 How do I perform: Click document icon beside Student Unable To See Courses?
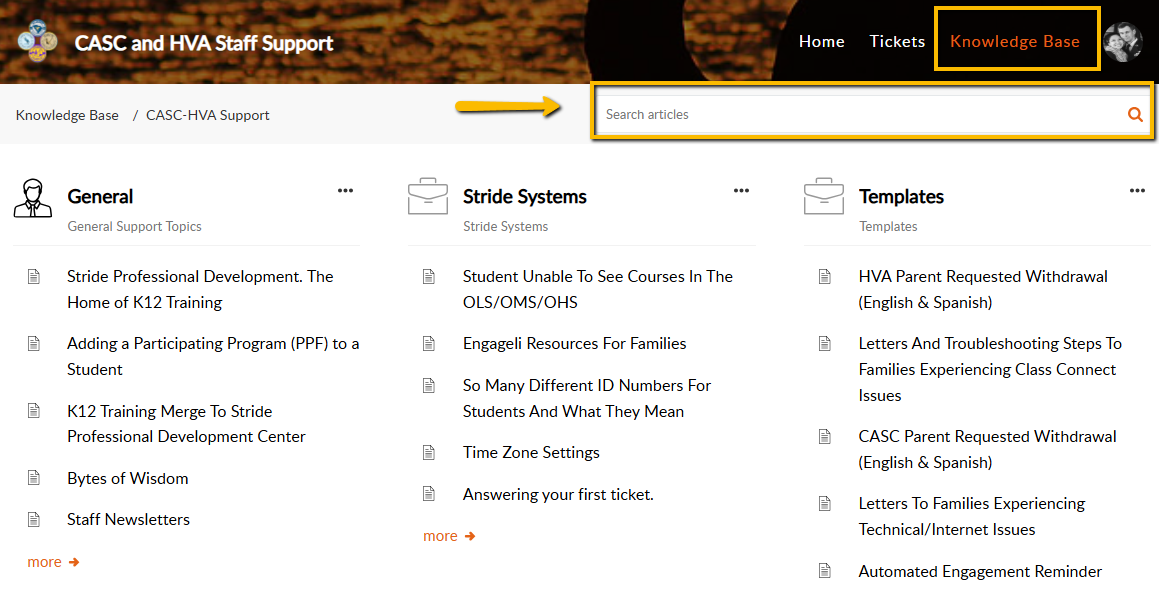pyautogui.click(x=429, y=276)
